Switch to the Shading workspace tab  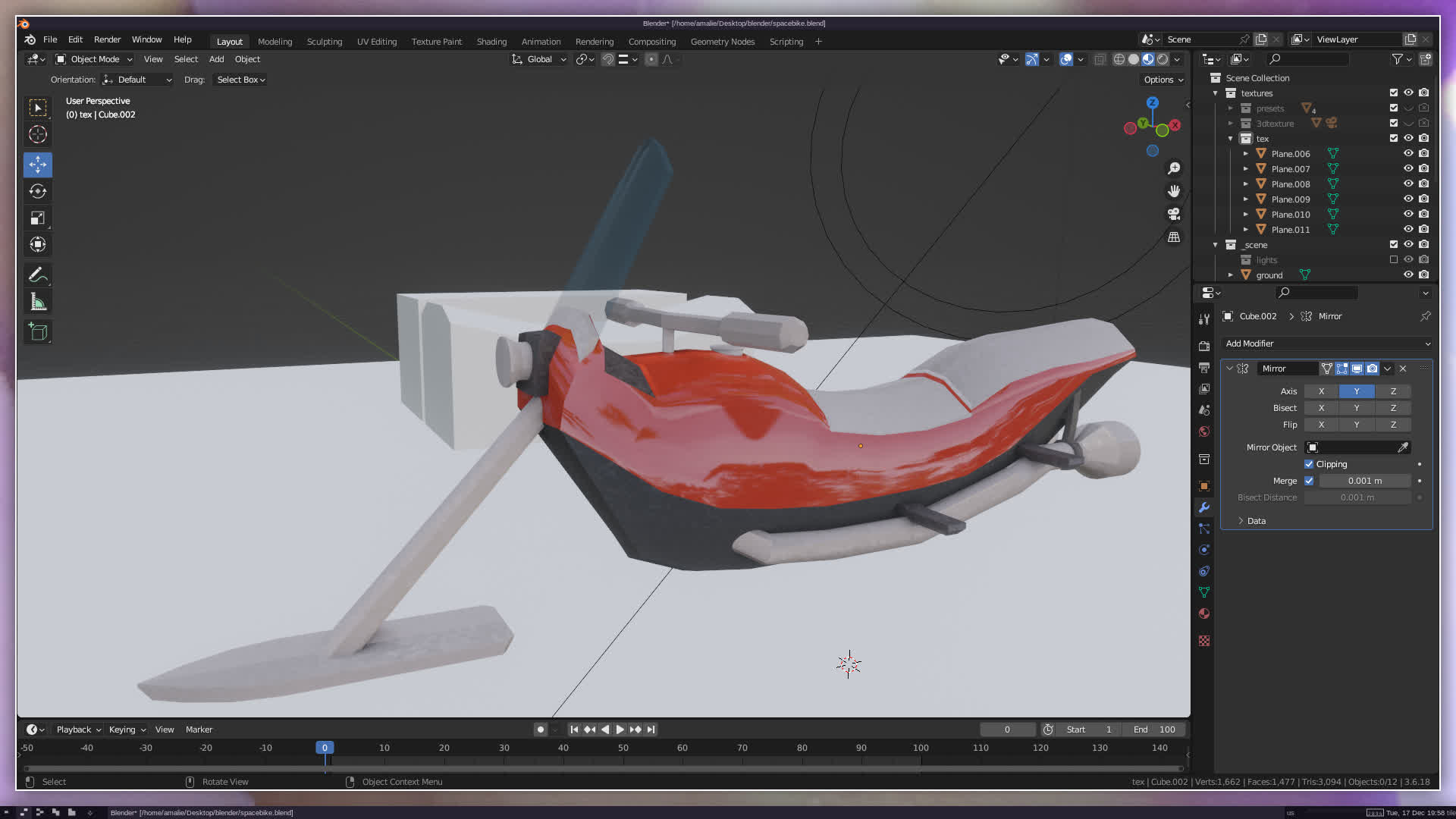(x=491, y=42)
